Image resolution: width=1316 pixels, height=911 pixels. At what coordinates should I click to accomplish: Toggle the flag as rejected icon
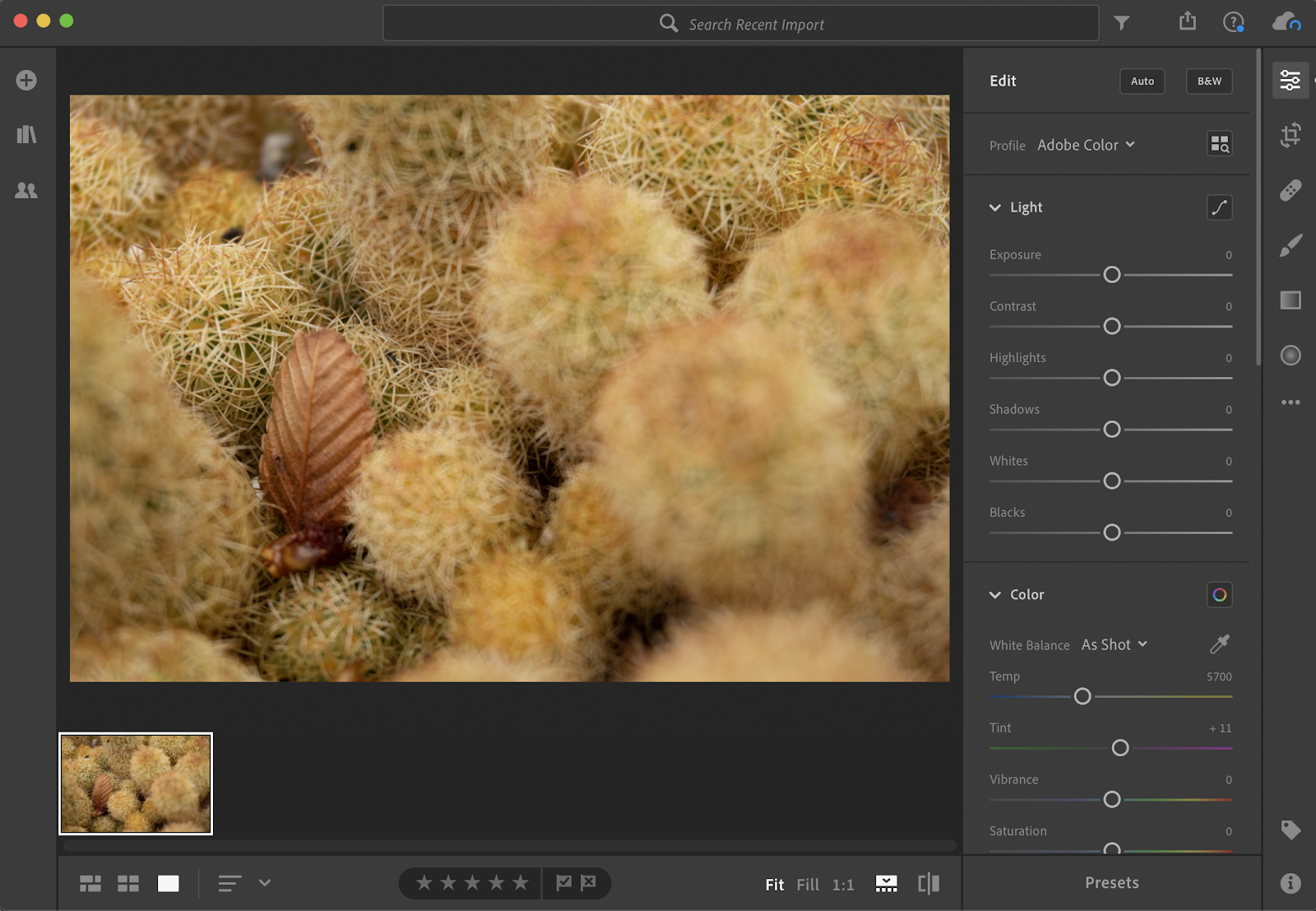pyautogui.click(x=588, y=883)
